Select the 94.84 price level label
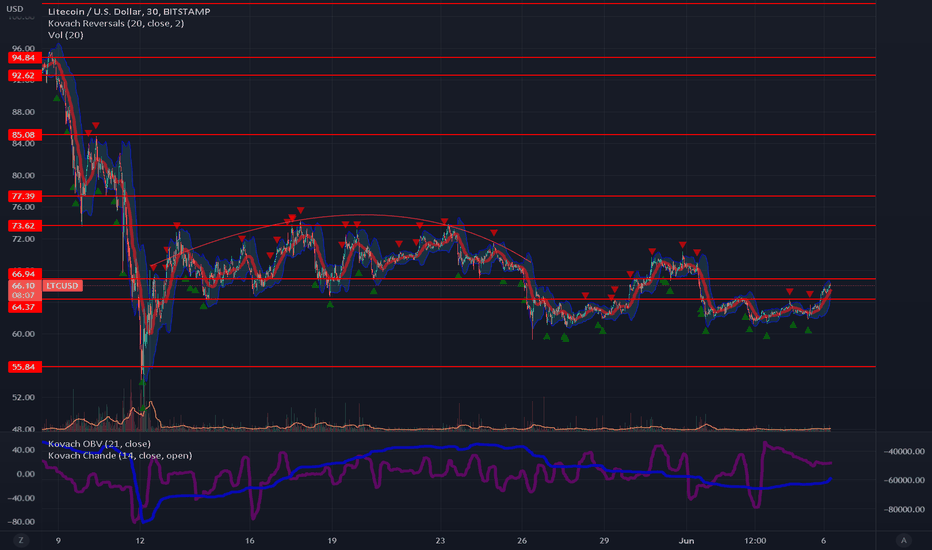The height and width of the screenshot is (550, 932). point(24,58)
